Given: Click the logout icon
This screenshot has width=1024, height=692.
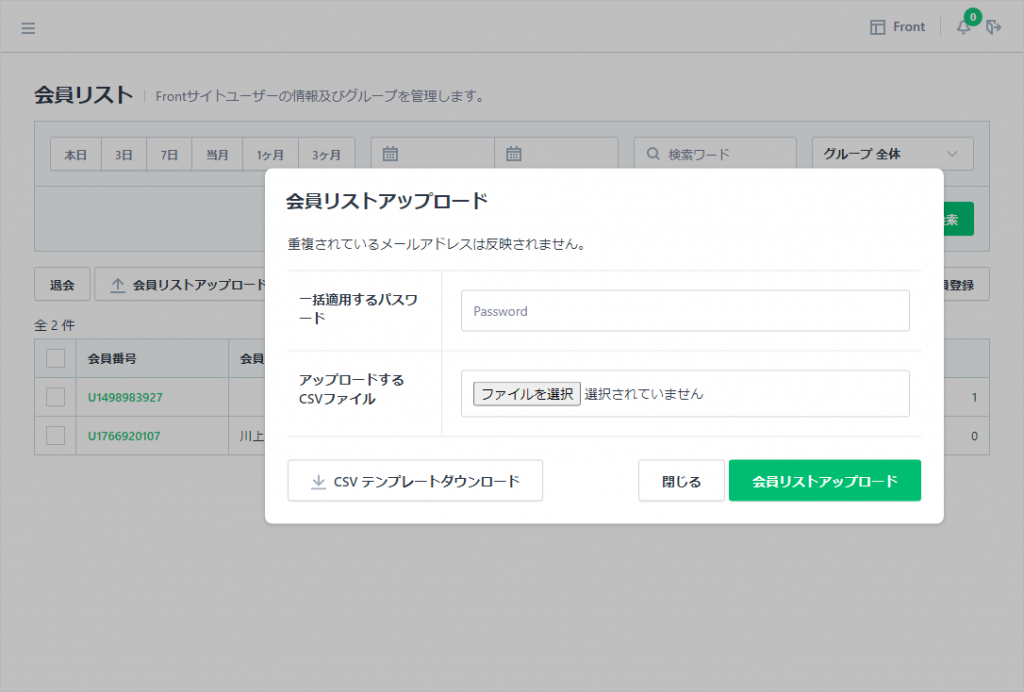Looking at the screenshot, I should [993, 27].
